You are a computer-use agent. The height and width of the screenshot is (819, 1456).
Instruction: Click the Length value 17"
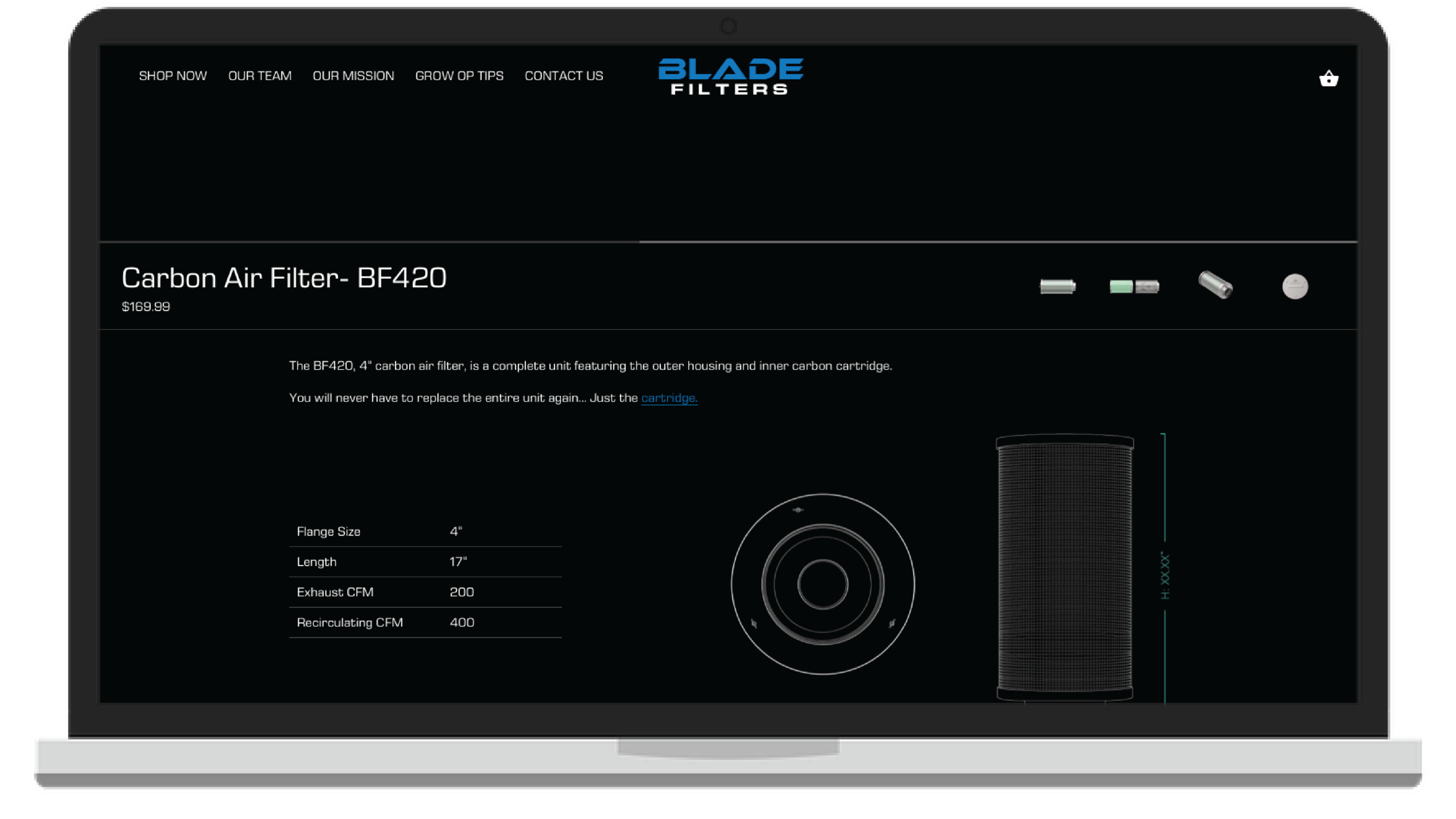pos(458,562)
